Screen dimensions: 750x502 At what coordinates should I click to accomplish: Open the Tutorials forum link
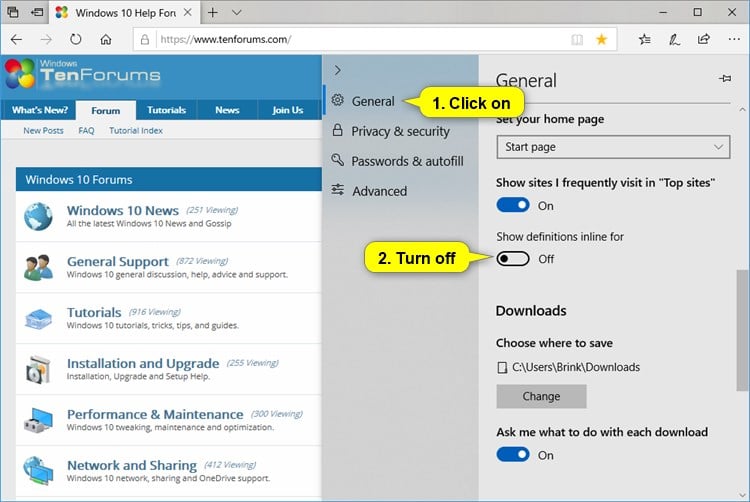[94, 312]
